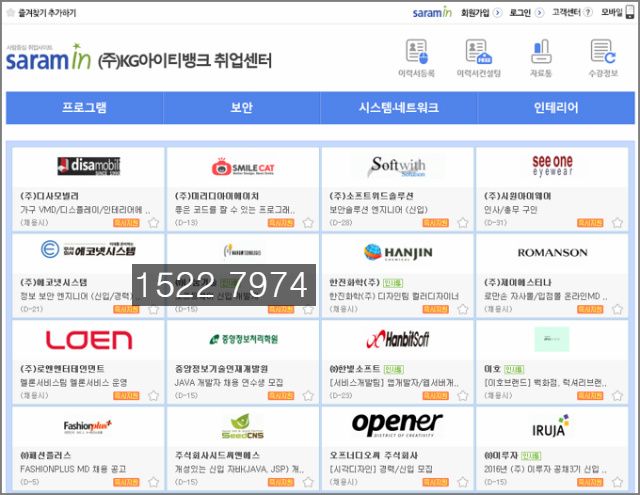The height and width of the screenshot is (495, 640).
Task: Open job title 보안솔루션 엔지니어 (신입)
Action: click(378, 210)
